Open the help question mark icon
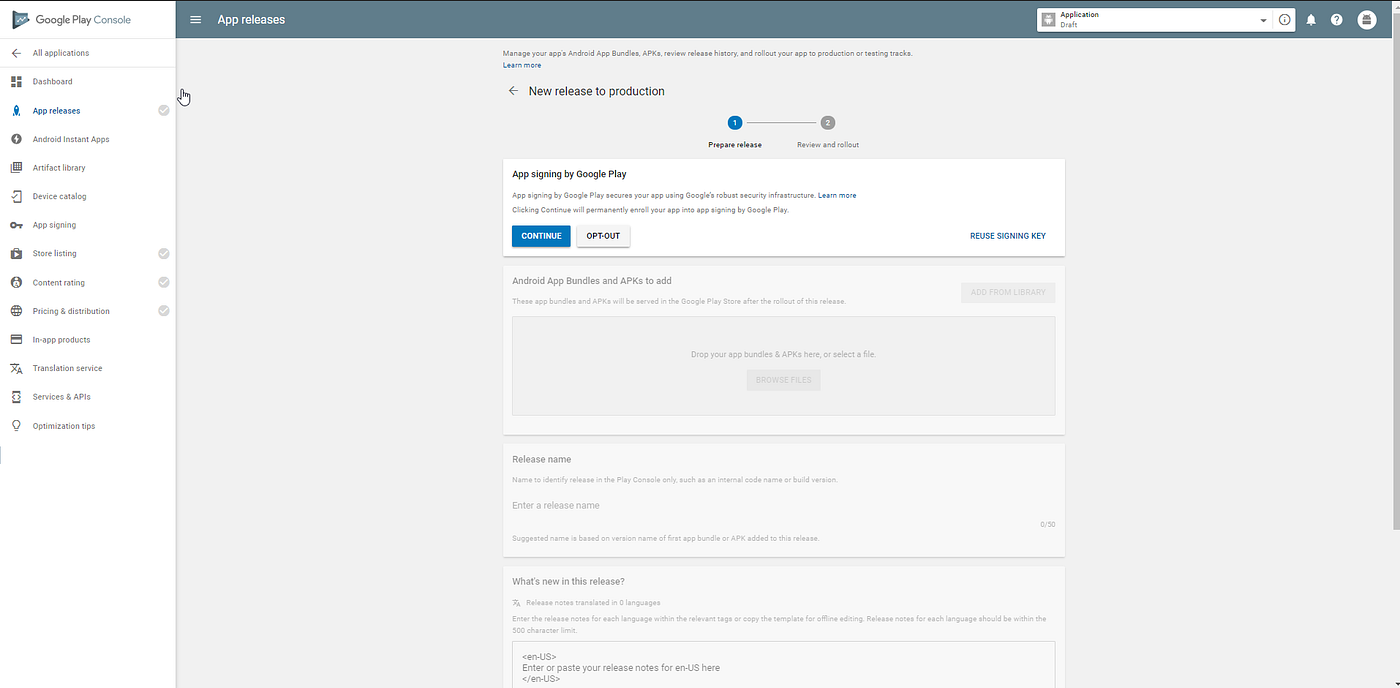 point(1337,20)
